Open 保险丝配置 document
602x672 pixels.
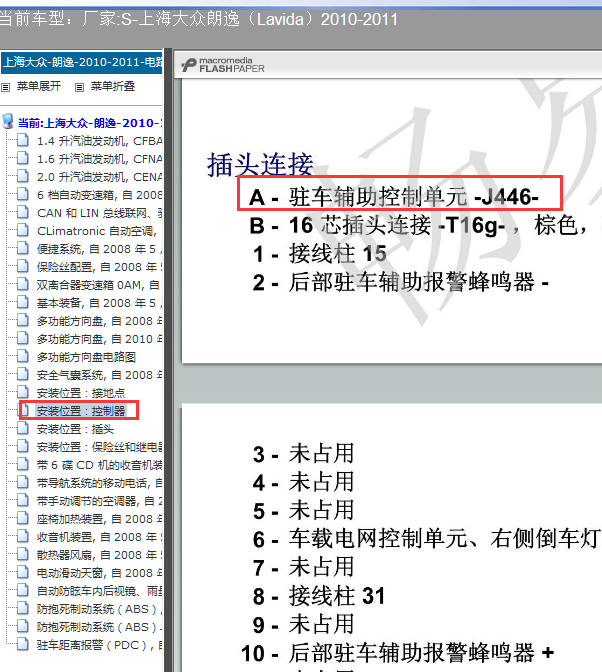99,267
